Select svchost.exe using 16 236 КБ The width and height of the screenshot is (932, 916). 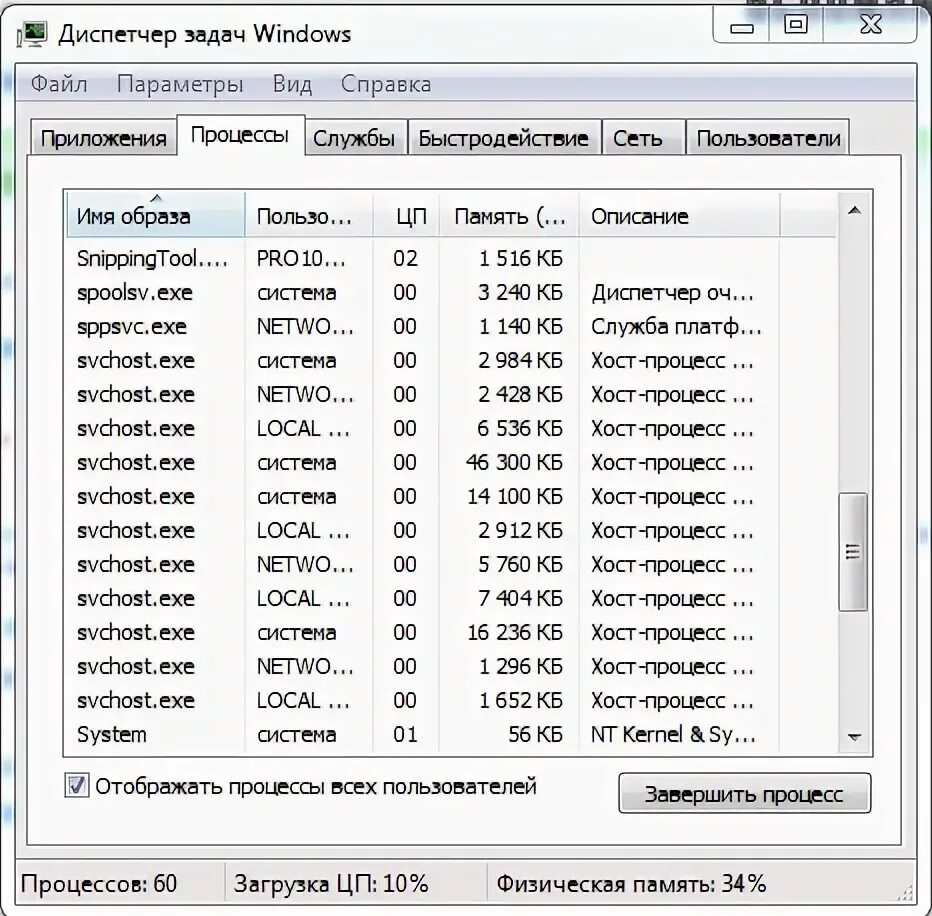[451, 632]
